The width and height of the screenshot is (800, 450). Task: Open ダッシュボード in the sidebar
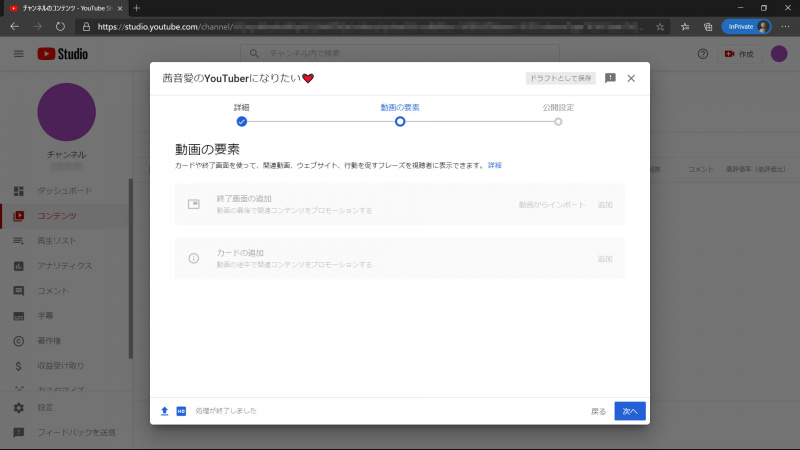65,190
